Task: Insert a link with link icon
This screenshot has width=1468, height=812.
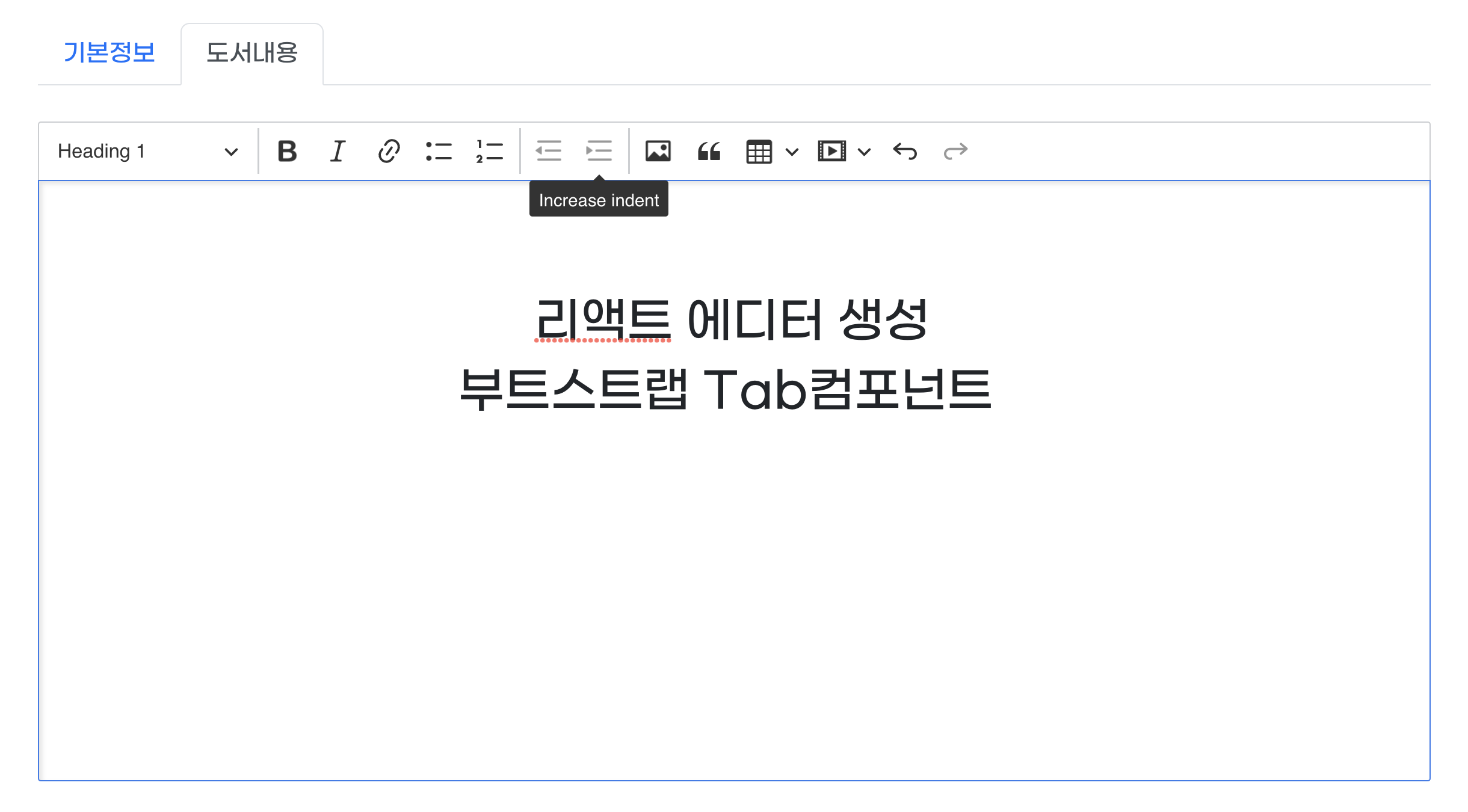Action: 389,151
